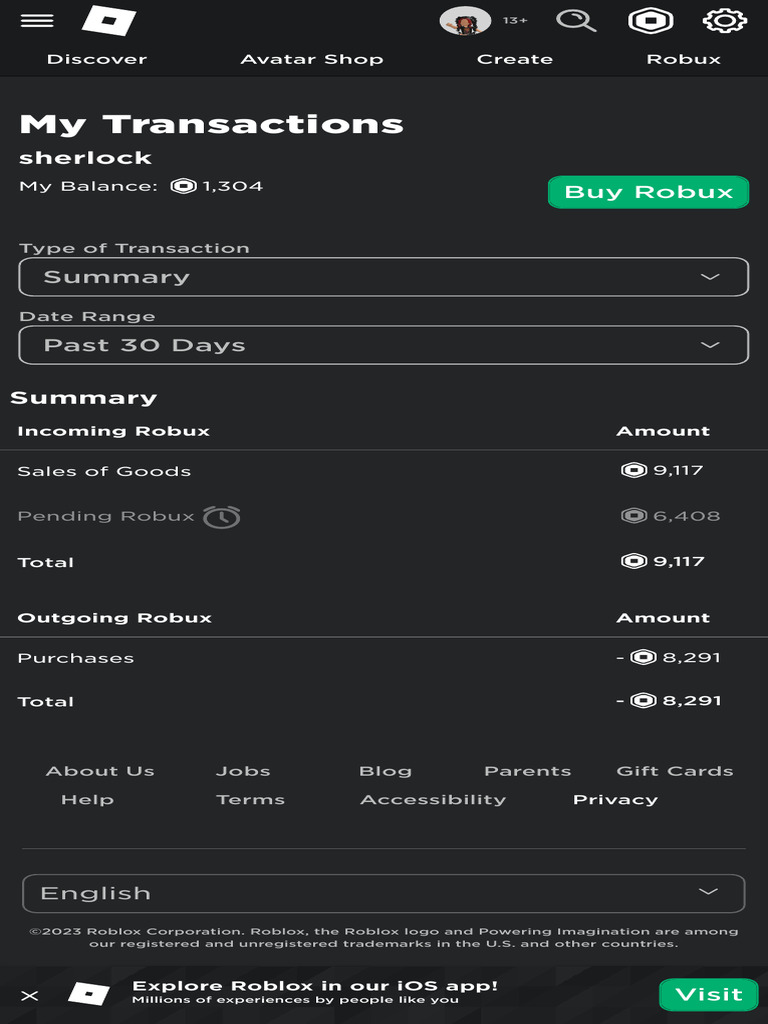Screen dimensions: 768x1024
Task: Open the user avatar profile picture
Action: click(x=465, y=21)
